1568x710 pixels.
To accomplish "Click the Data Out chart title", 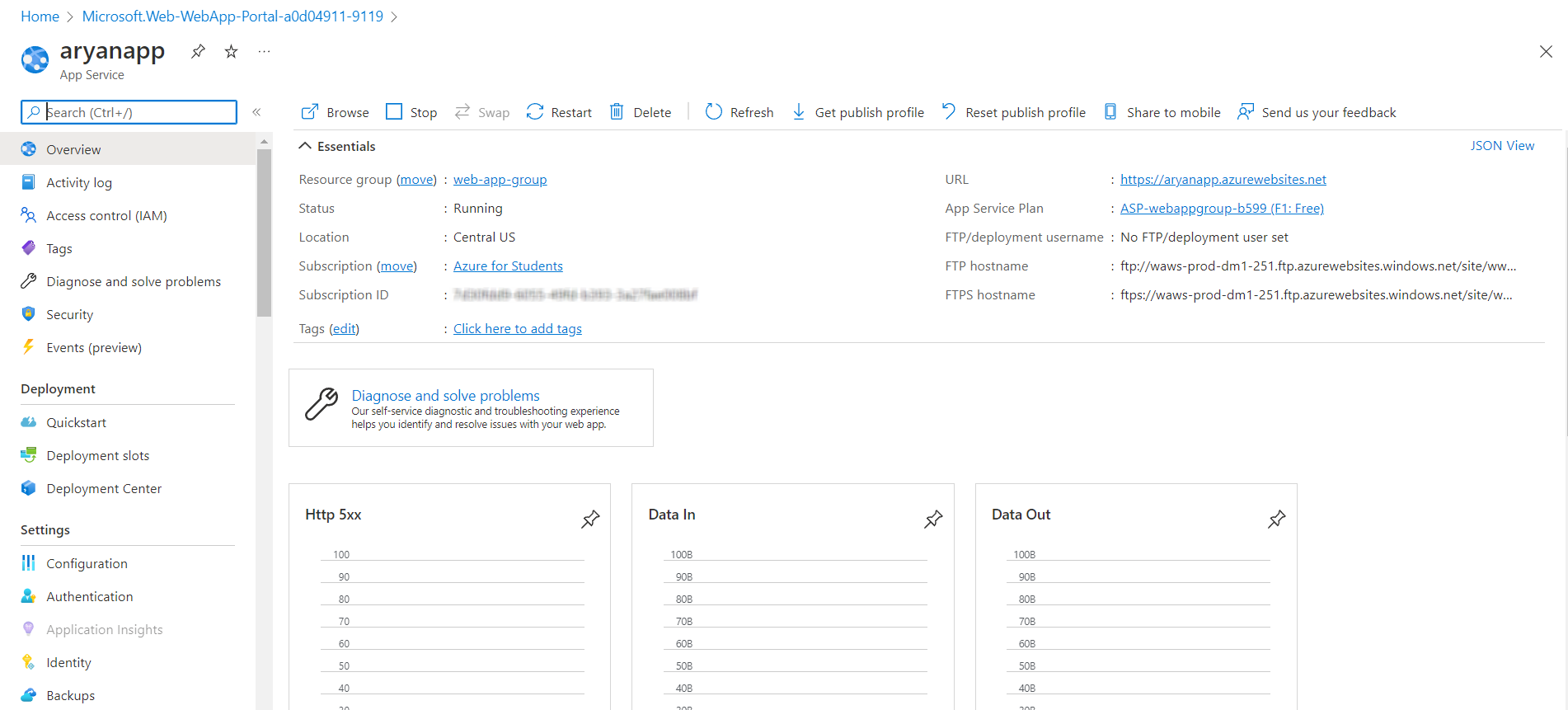I will coord(1021,515).
